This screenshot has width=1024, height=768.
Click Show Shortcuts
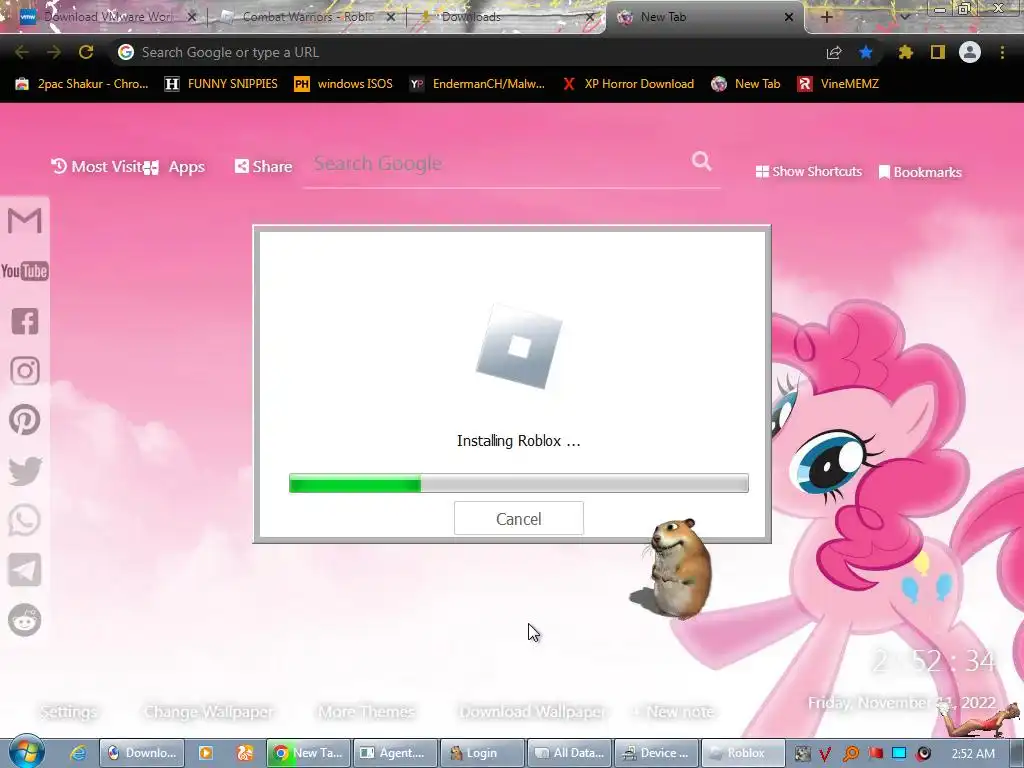pyautogui.click(x=808, y=171)
